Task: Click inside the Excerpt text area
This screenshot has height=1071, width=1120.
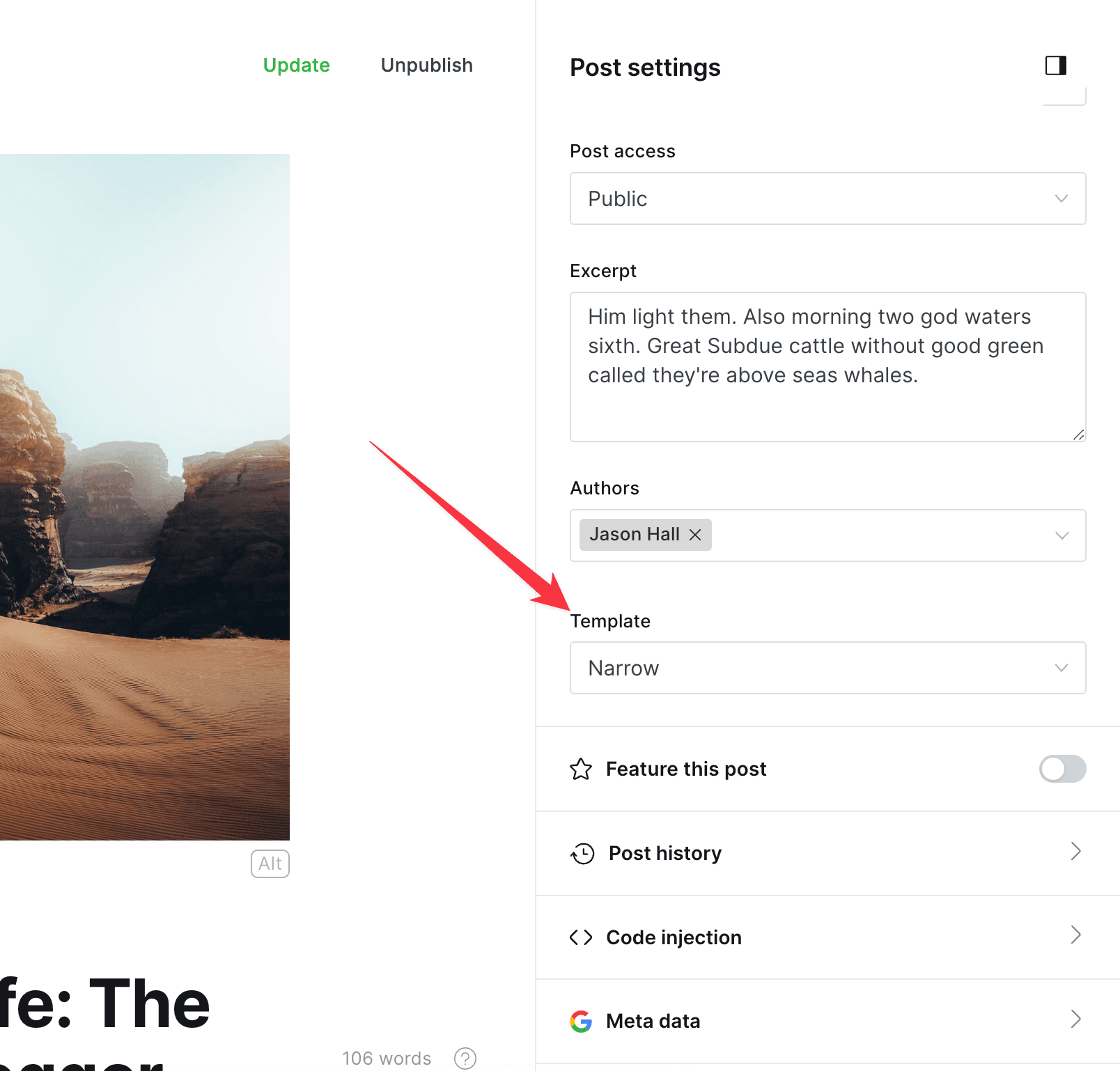Action: [x=827, y=367]
